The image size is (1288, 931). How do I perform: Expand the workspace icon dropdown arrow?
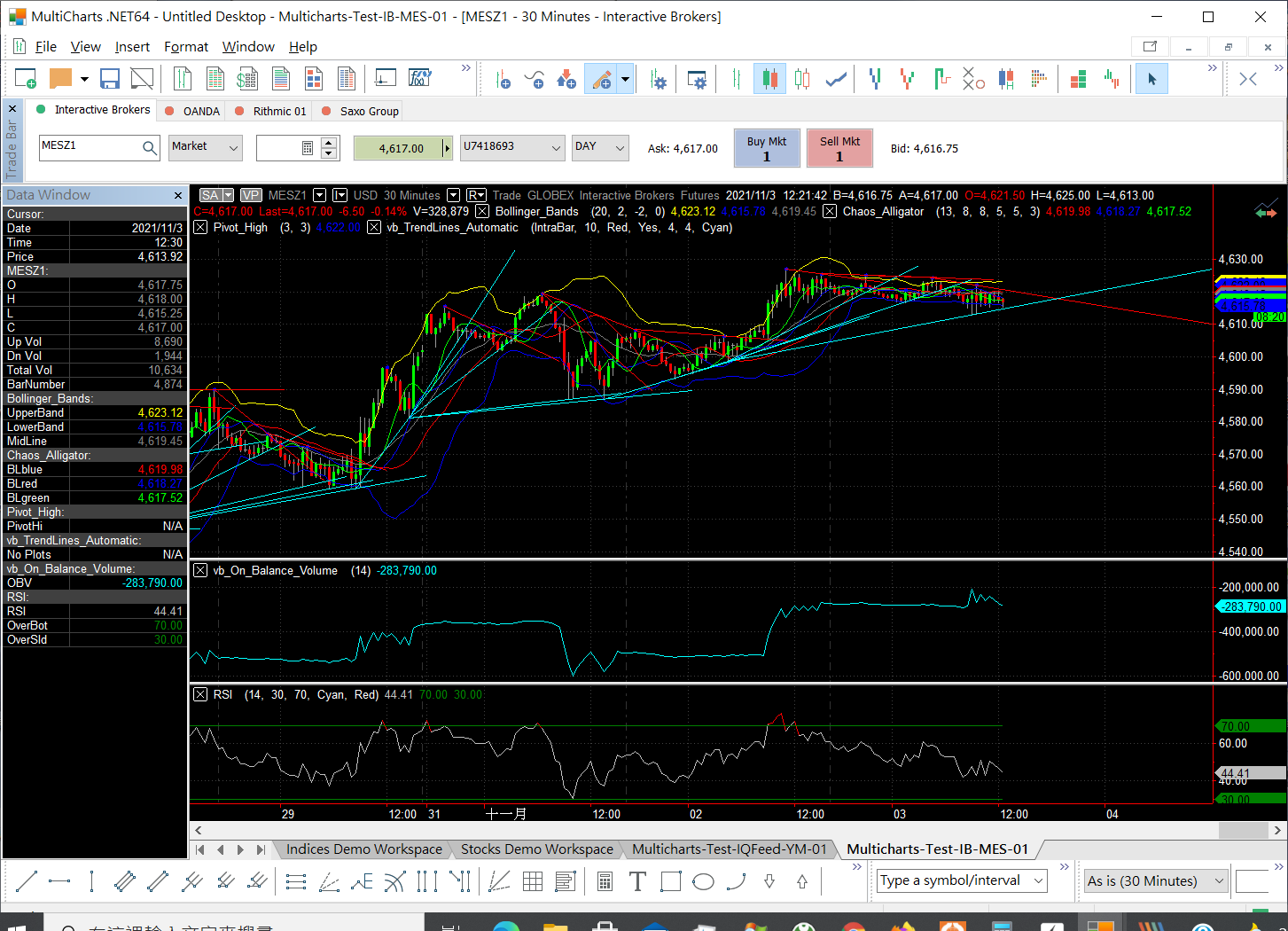84,79
